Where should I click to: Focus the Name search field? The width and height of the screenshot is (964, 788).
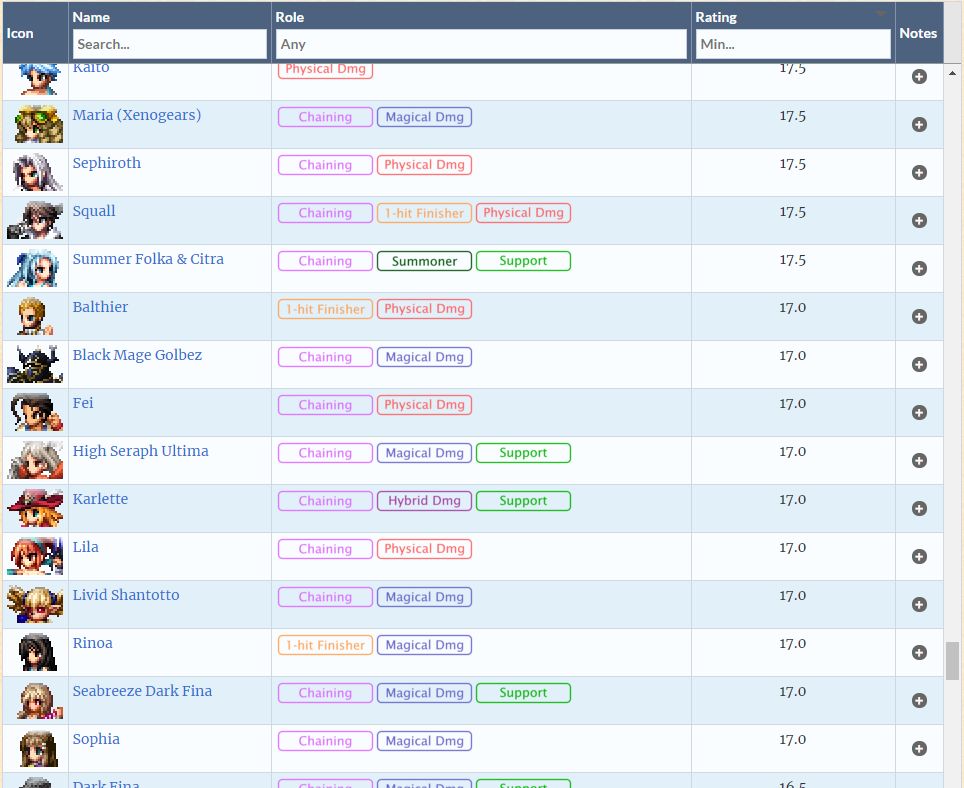170,44
